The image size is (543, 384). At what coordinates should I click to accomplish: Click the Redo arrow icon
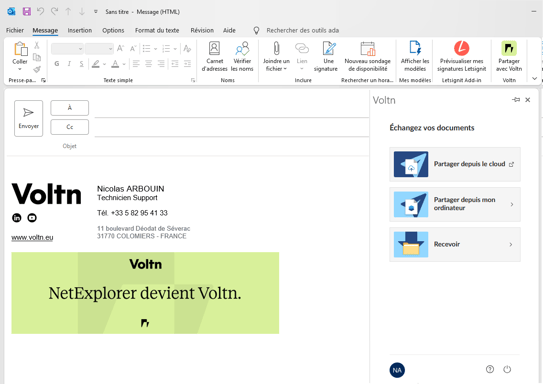54,11
